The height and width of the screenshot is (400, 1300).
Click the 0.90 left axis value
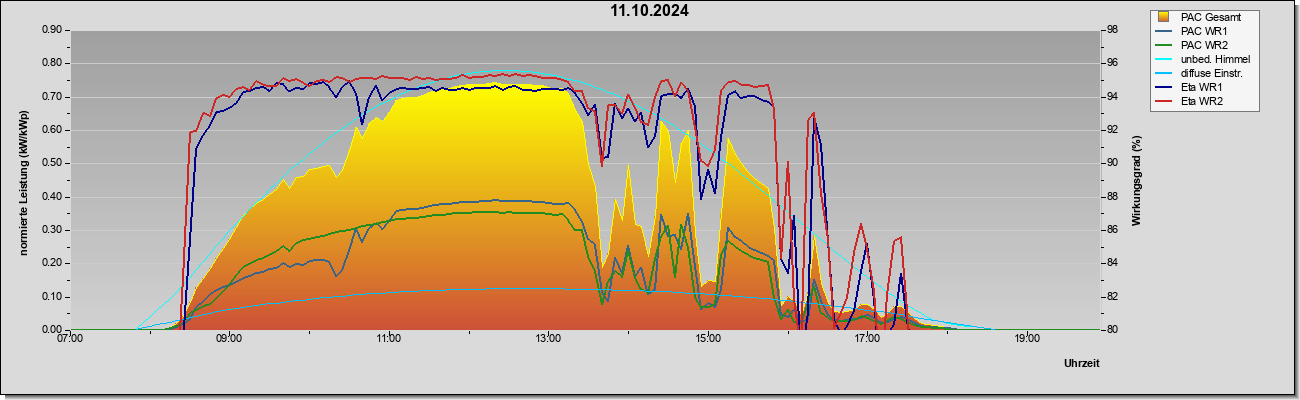[x=53, y=30]
